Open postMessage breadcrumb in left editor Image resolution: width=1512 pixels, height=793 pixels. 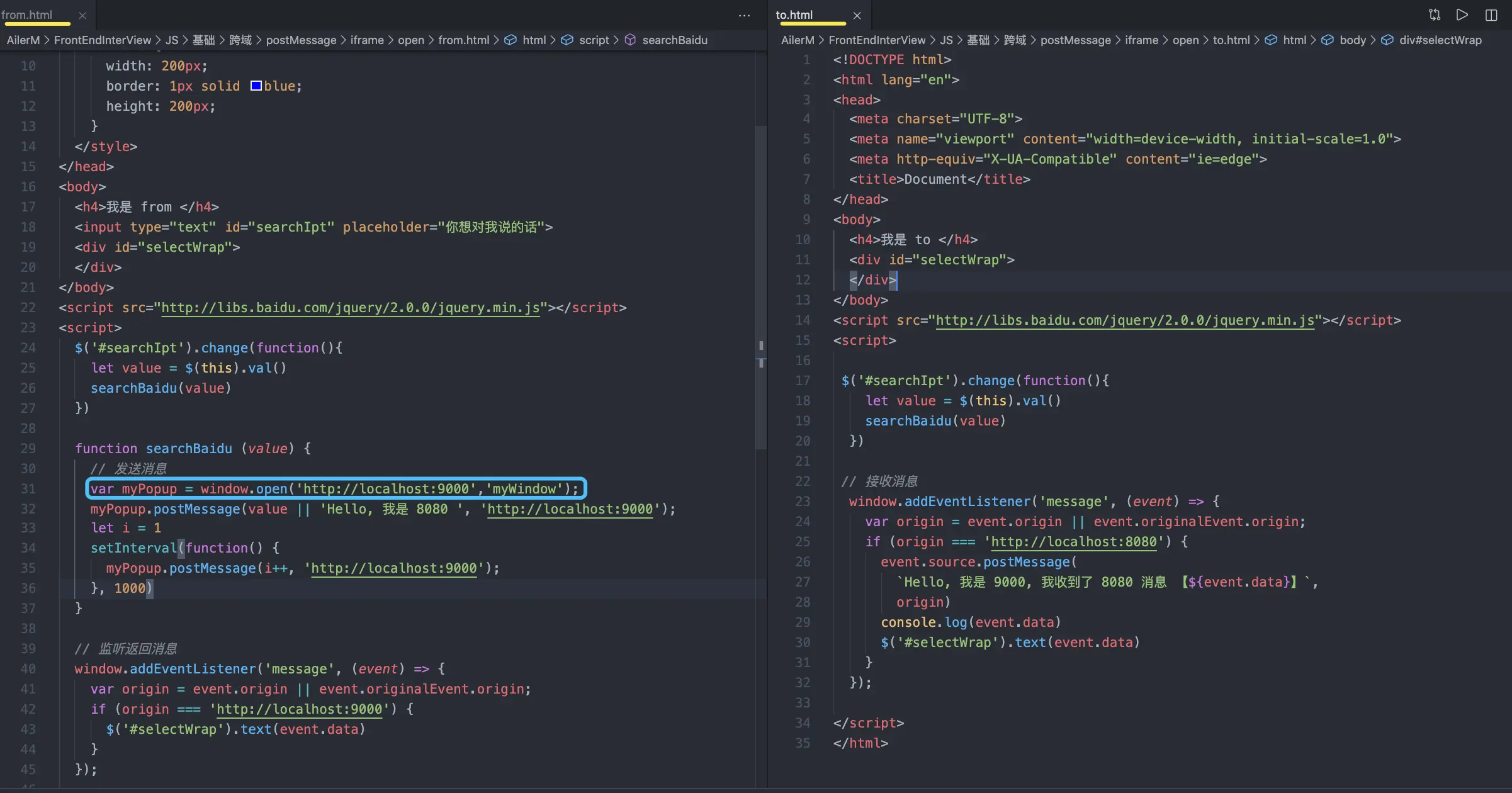point(301,40)
